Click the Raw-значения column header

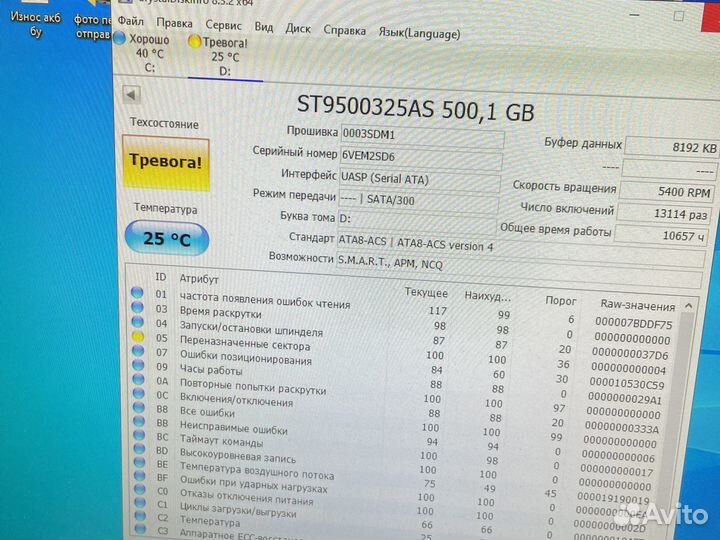pos(637,305)
